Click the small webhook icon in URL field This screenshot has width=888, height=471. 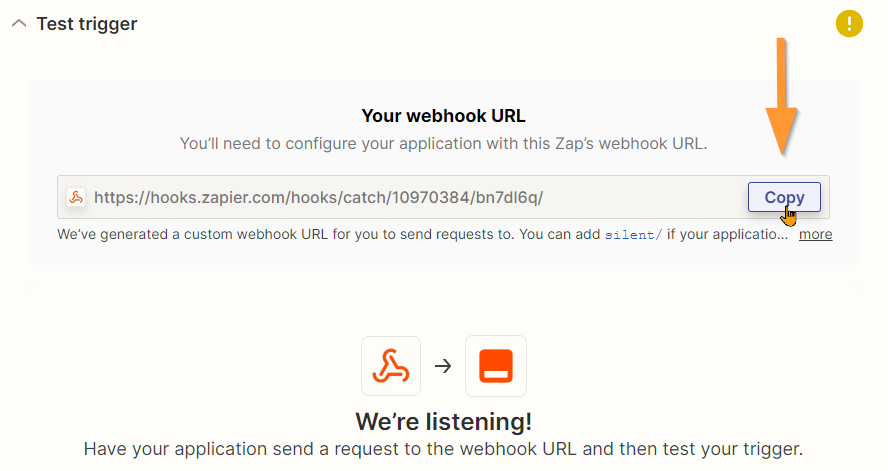tap(76, 197)
